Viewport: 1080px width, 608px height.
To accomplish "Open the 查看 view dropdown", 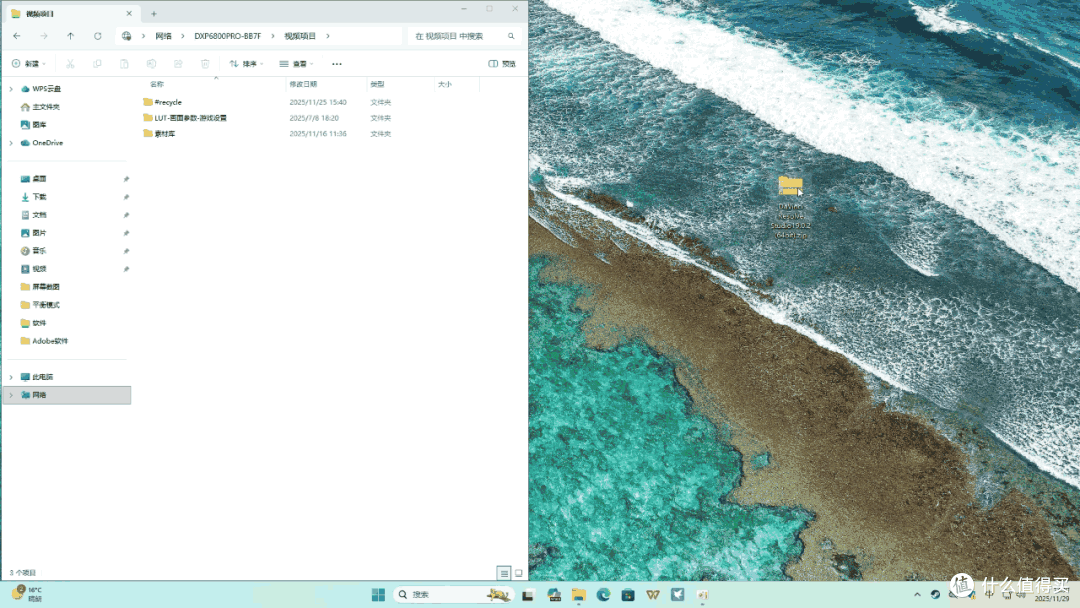I will point(297,63).
